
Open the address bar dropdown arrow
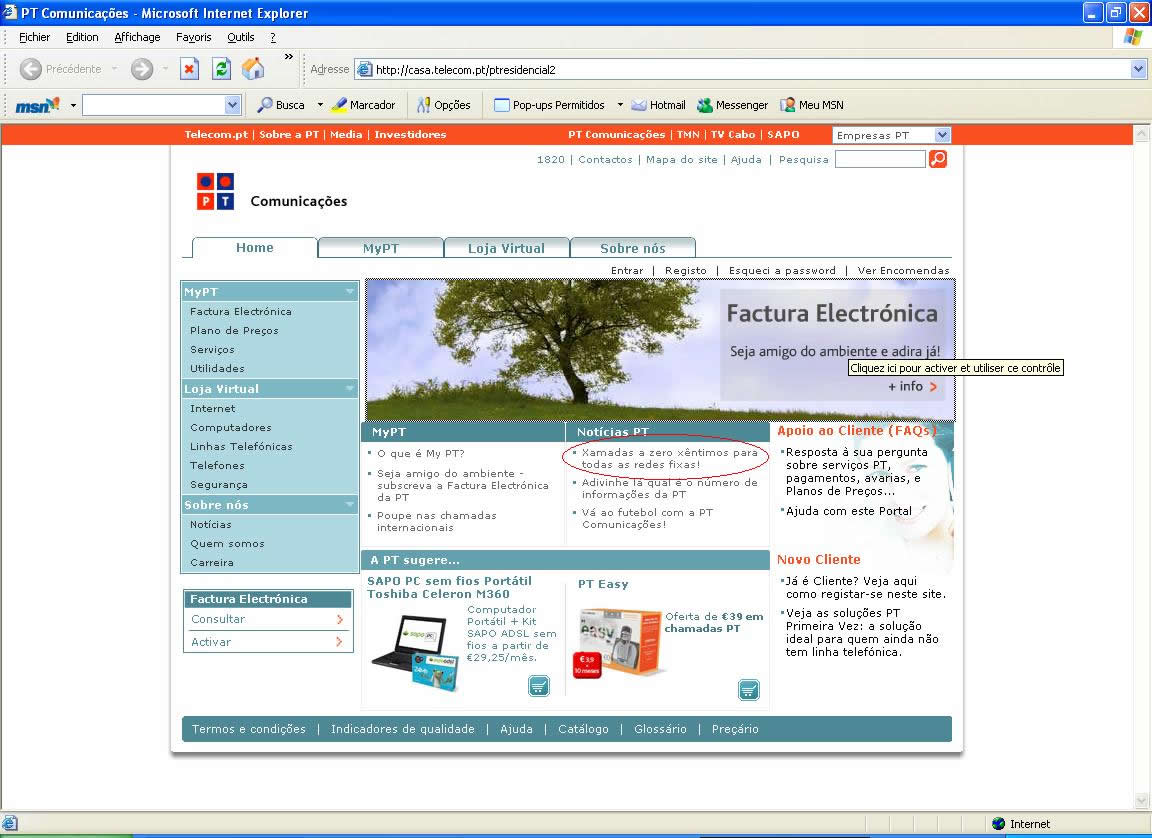[x=1138, y=70]
